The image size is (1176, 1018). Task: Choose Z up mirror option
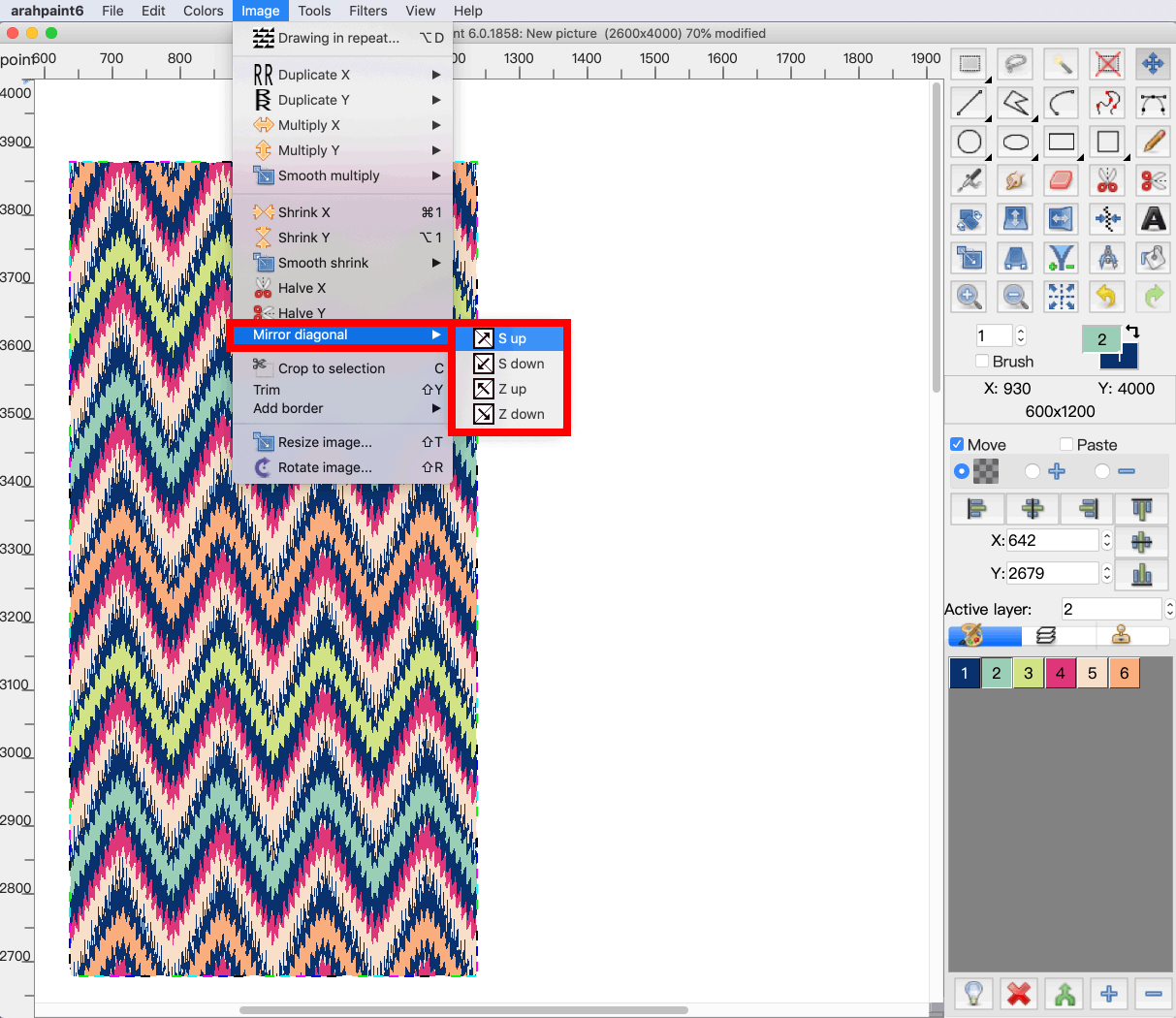tap(509, 389)
